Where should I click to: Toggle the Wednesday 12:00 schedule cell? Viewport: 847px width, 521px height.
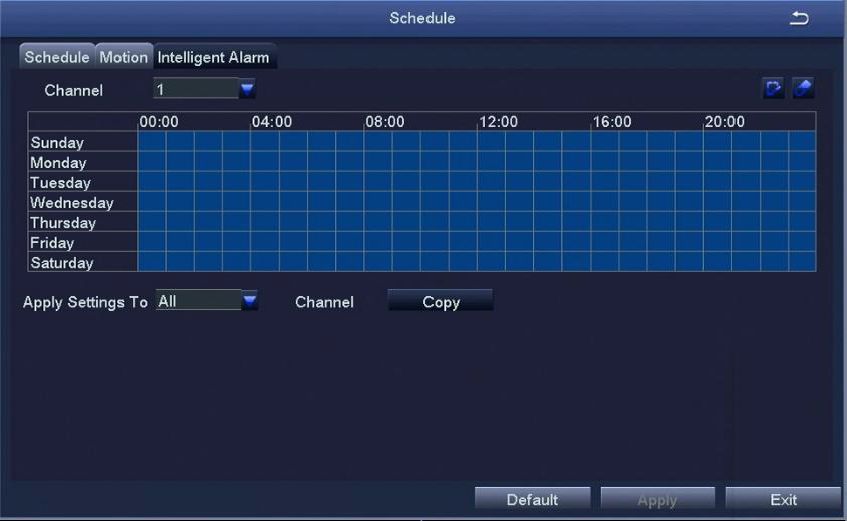point(491,202)
